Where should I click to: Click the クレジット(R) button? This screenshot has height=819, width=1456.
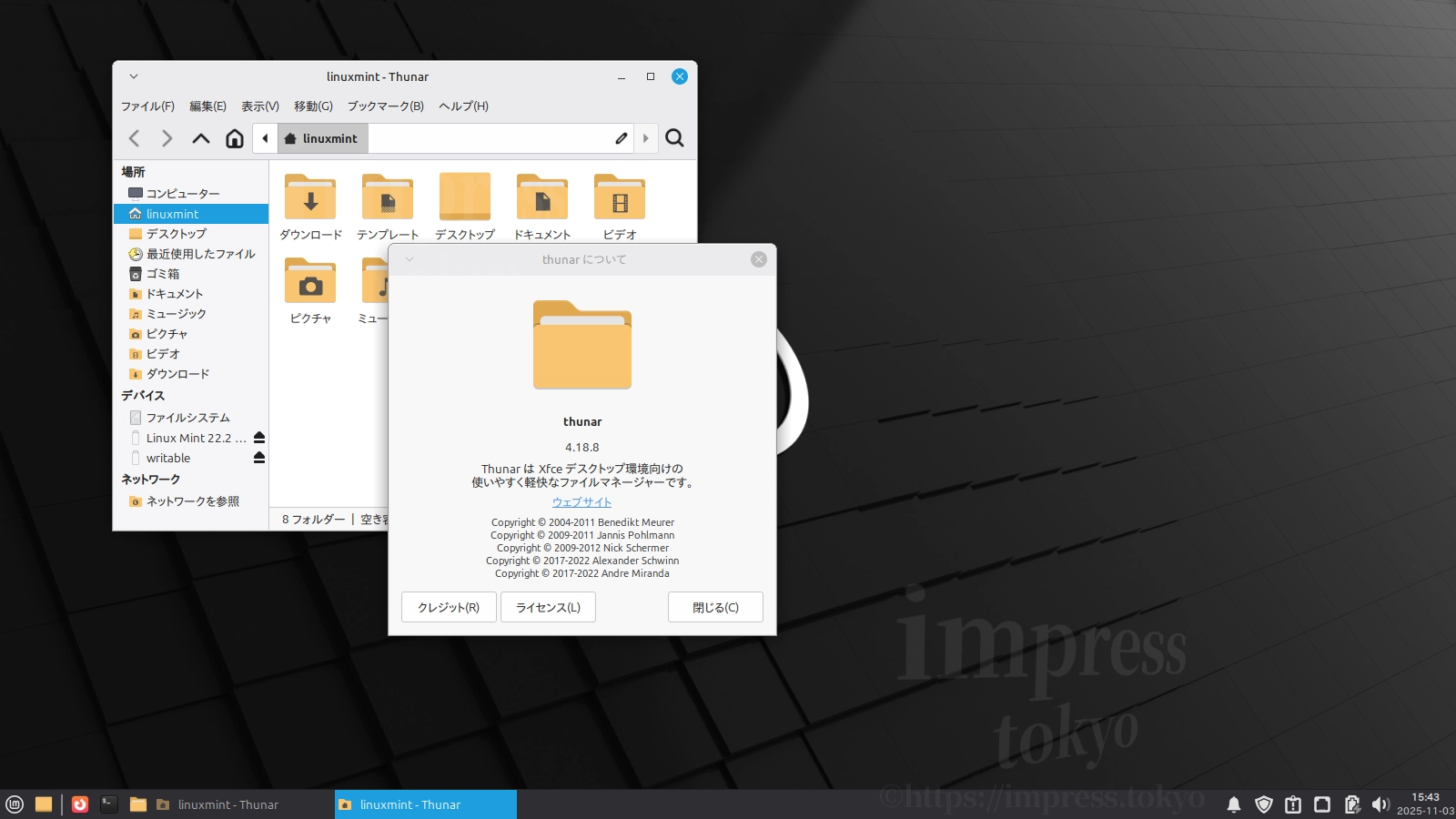(x=449, y=607)
